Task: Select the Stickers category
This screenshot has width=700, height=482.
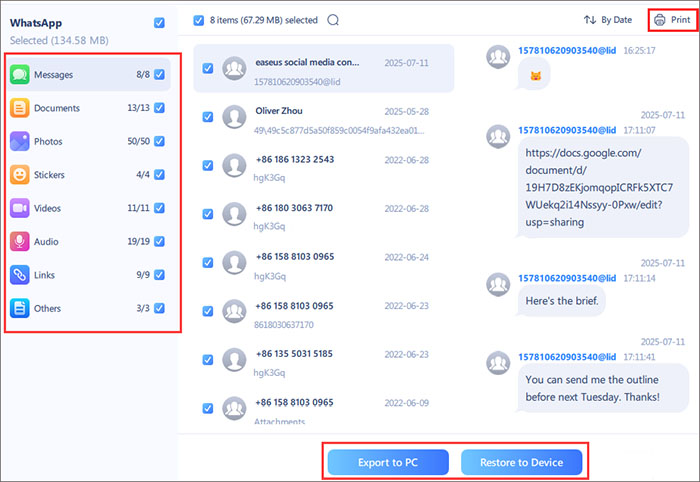Action: (89, 175)
